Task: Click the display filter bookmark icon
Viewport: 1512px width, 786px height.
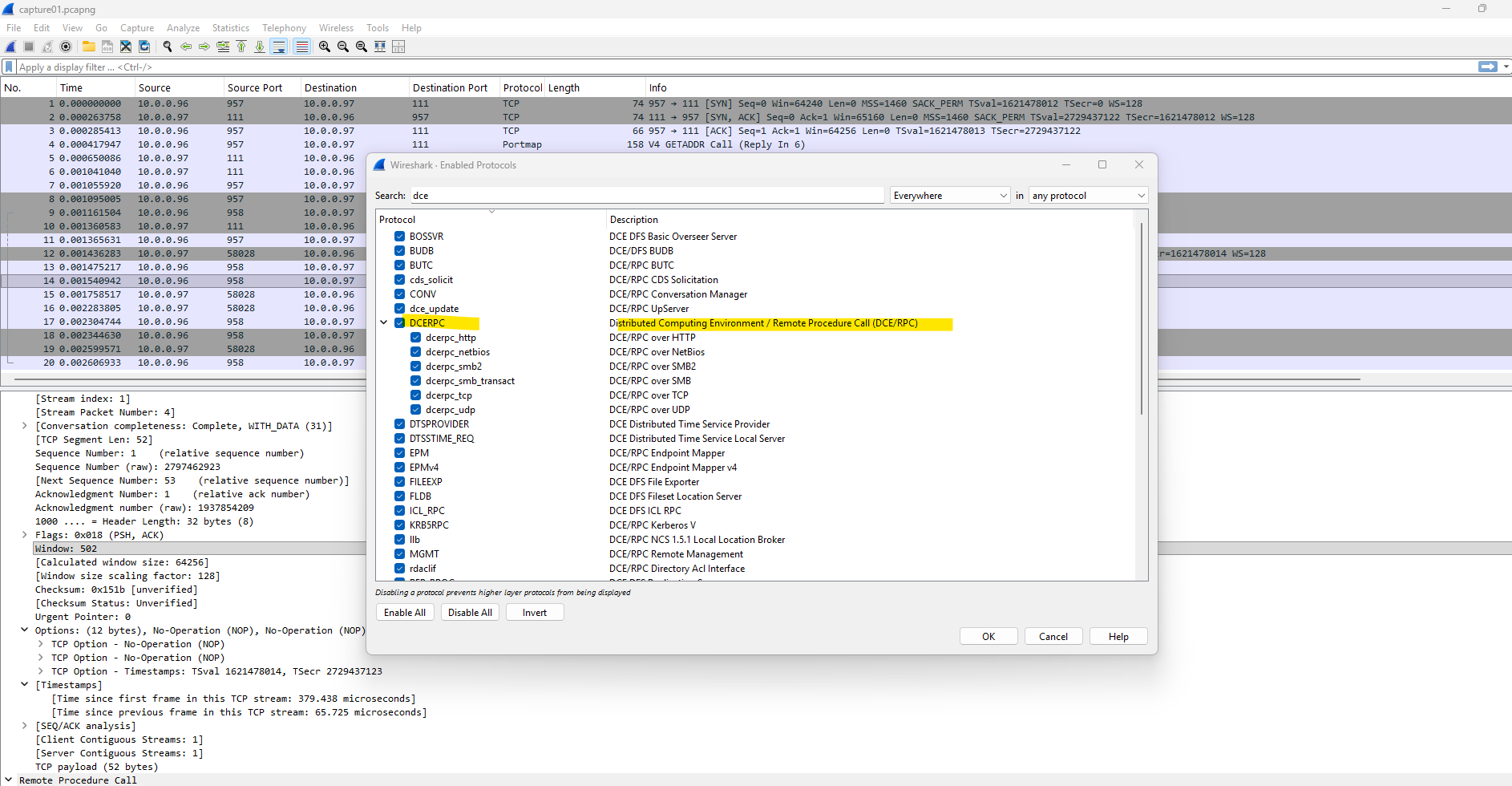Action: [9, 67]
